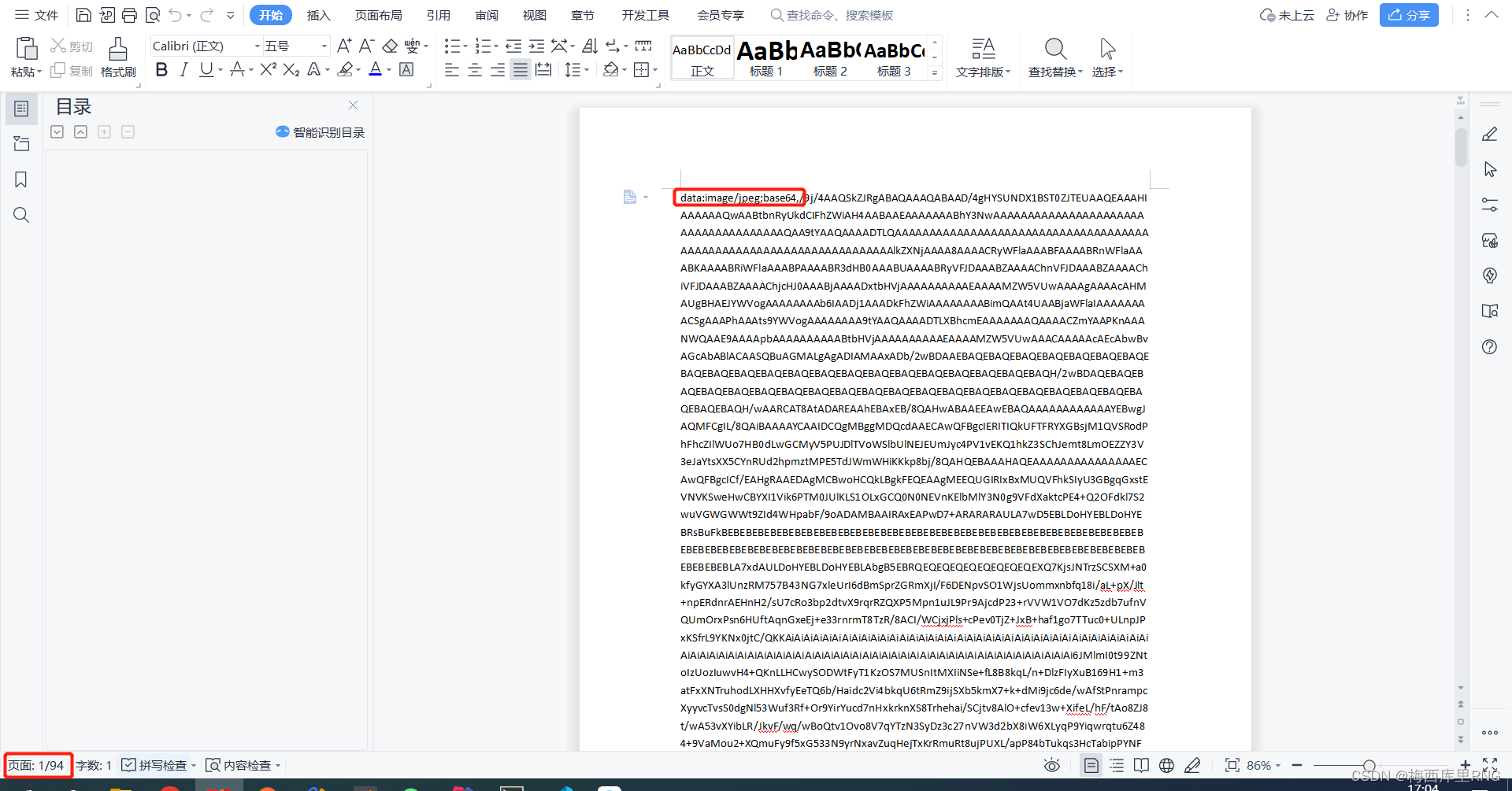This screenshot has height=791, width=1512.
Task: Decrease paragraph indent
Action: 513,46
